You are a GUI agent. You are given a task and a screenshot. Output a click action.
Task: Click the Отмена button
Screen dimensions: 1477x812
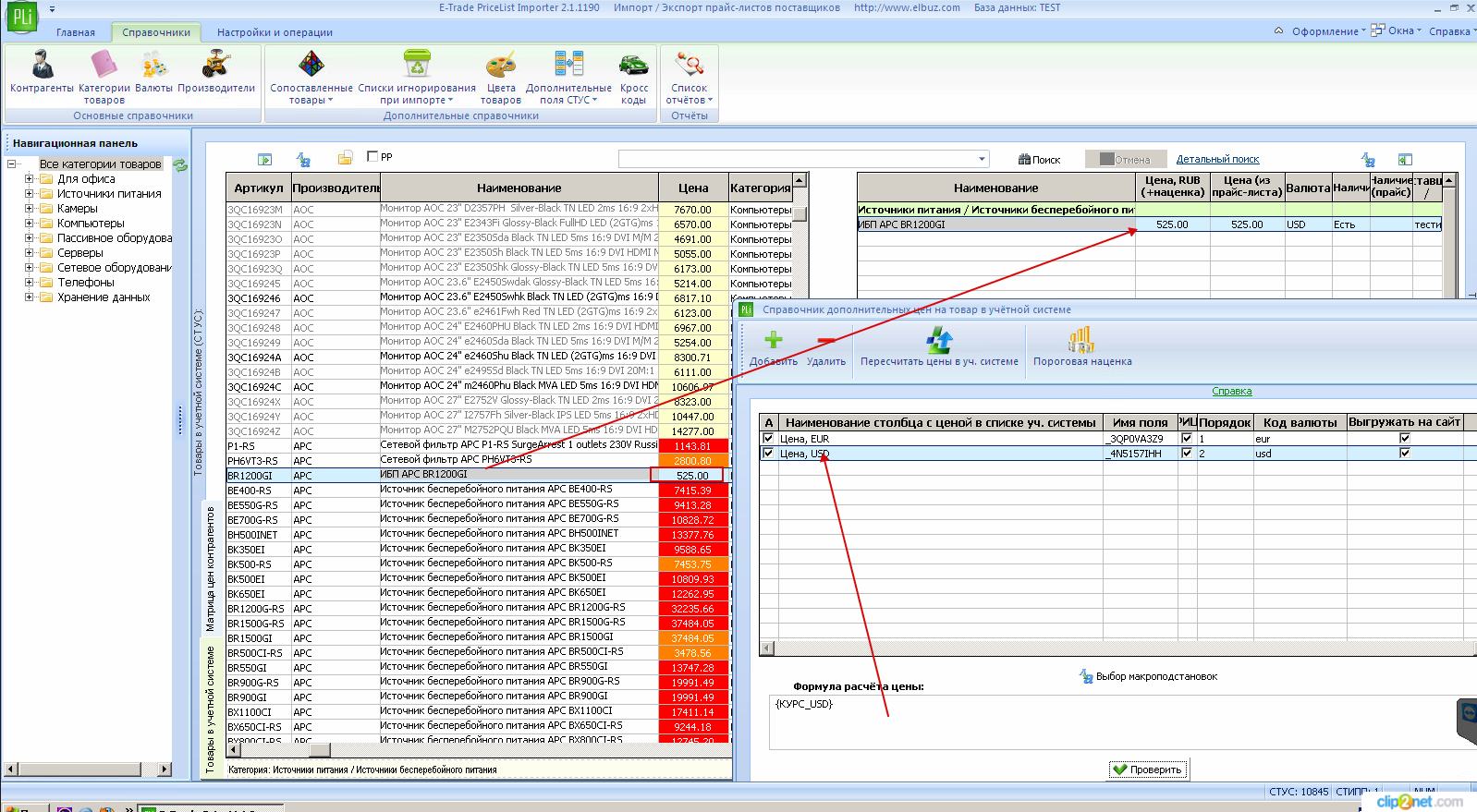coord(1124,160)
